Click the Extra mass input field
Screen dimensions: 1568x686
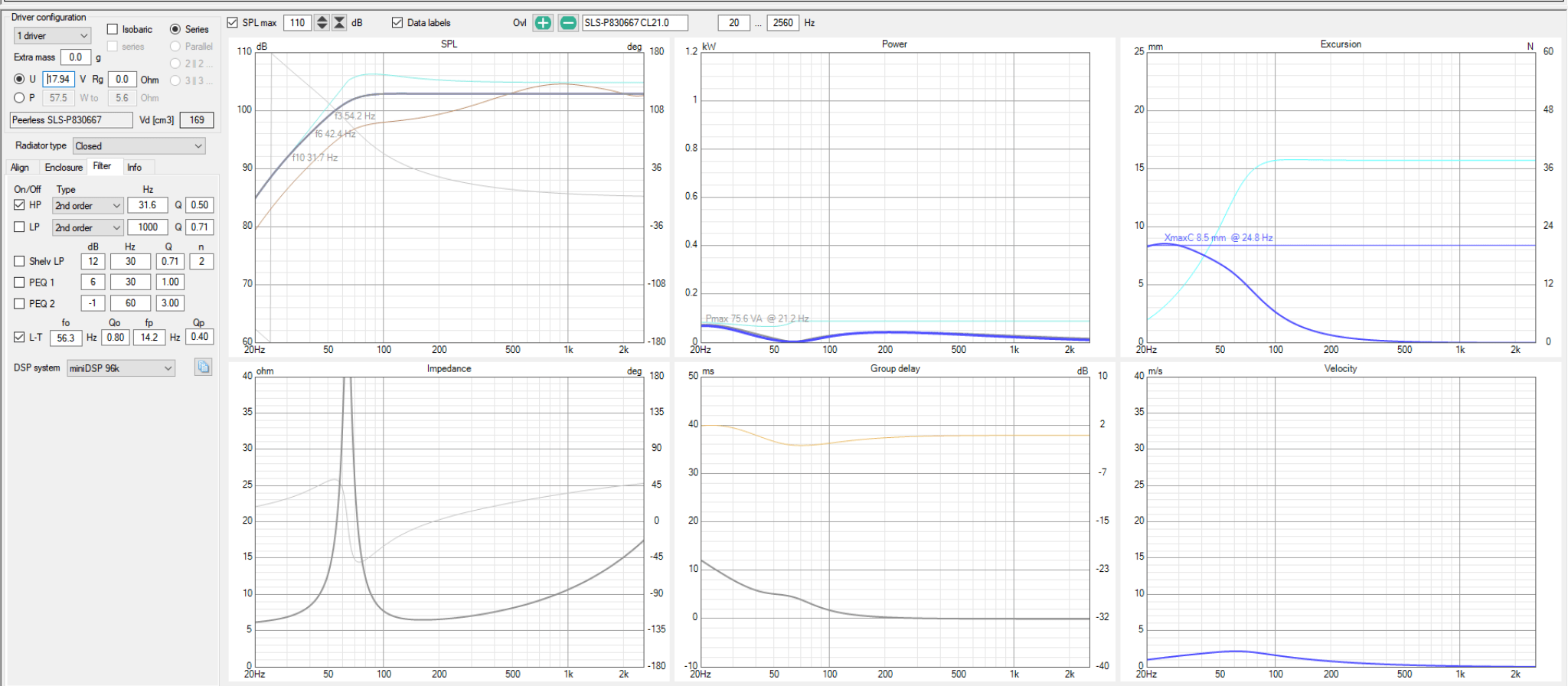76,57
